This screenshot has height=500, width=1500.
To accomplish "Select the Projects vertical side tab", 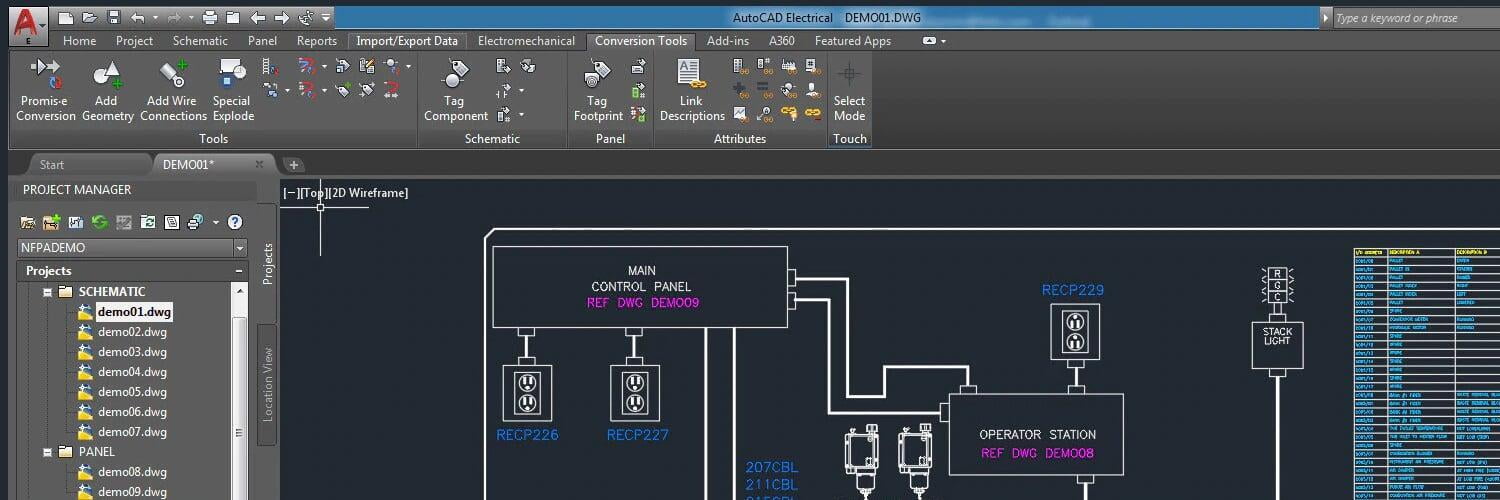I will tap(267, 263).
